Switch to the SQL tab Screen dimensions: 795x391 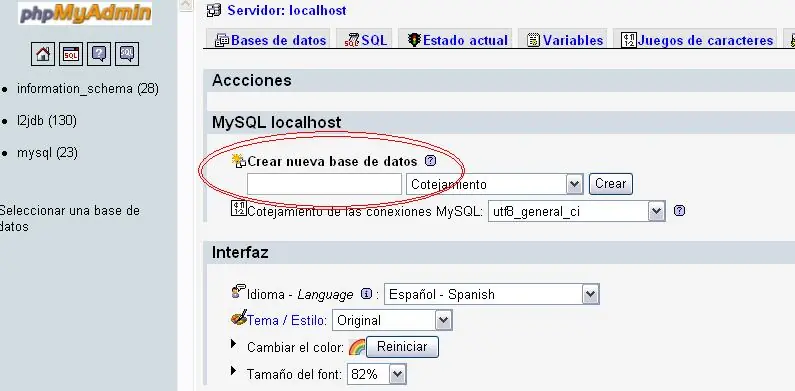tap(365, 40)
